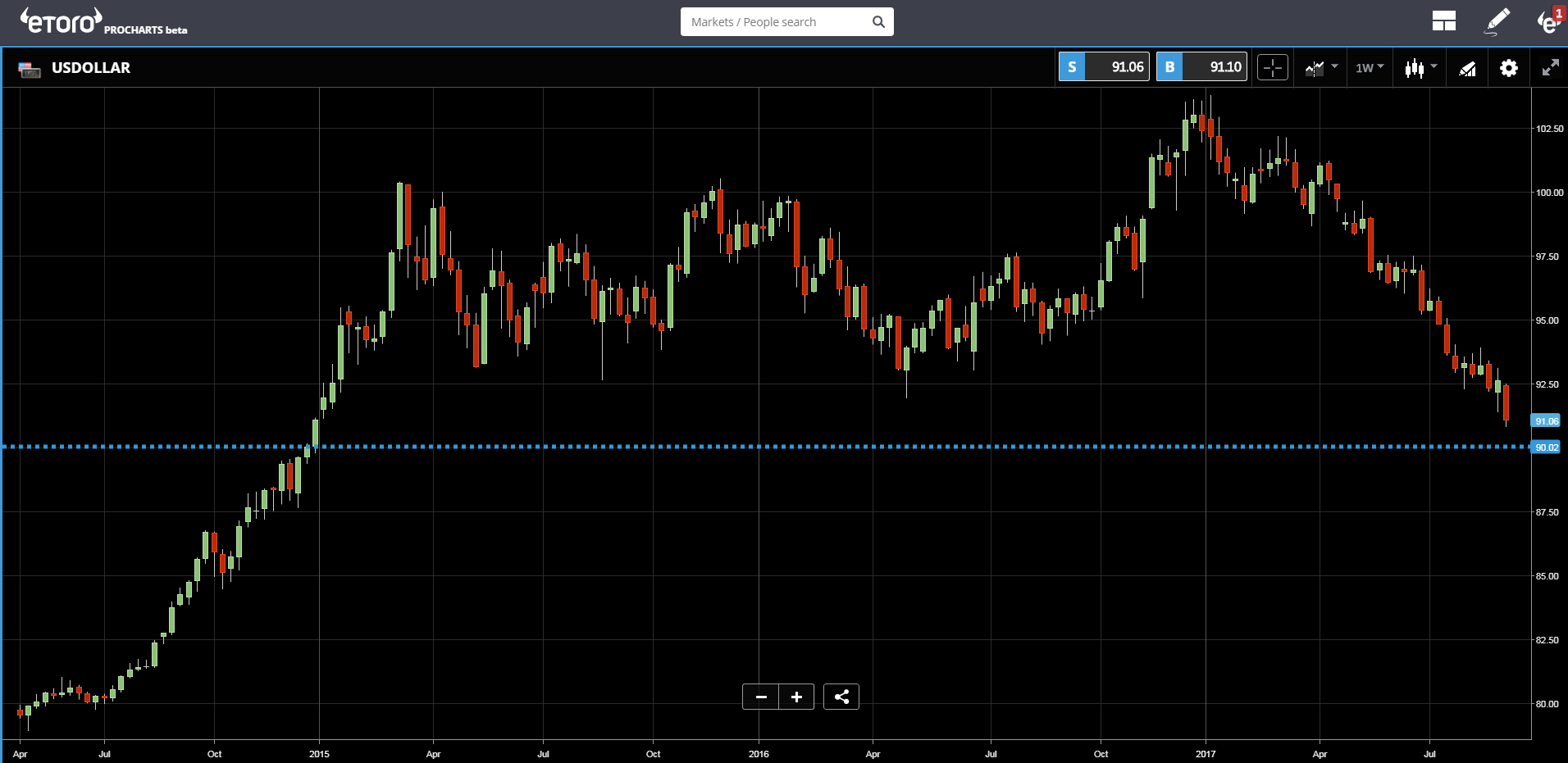This screenshot has height=763, width=1568.
Task: Open the compare/studies chart dropdown
Action: pos(1321,68)
